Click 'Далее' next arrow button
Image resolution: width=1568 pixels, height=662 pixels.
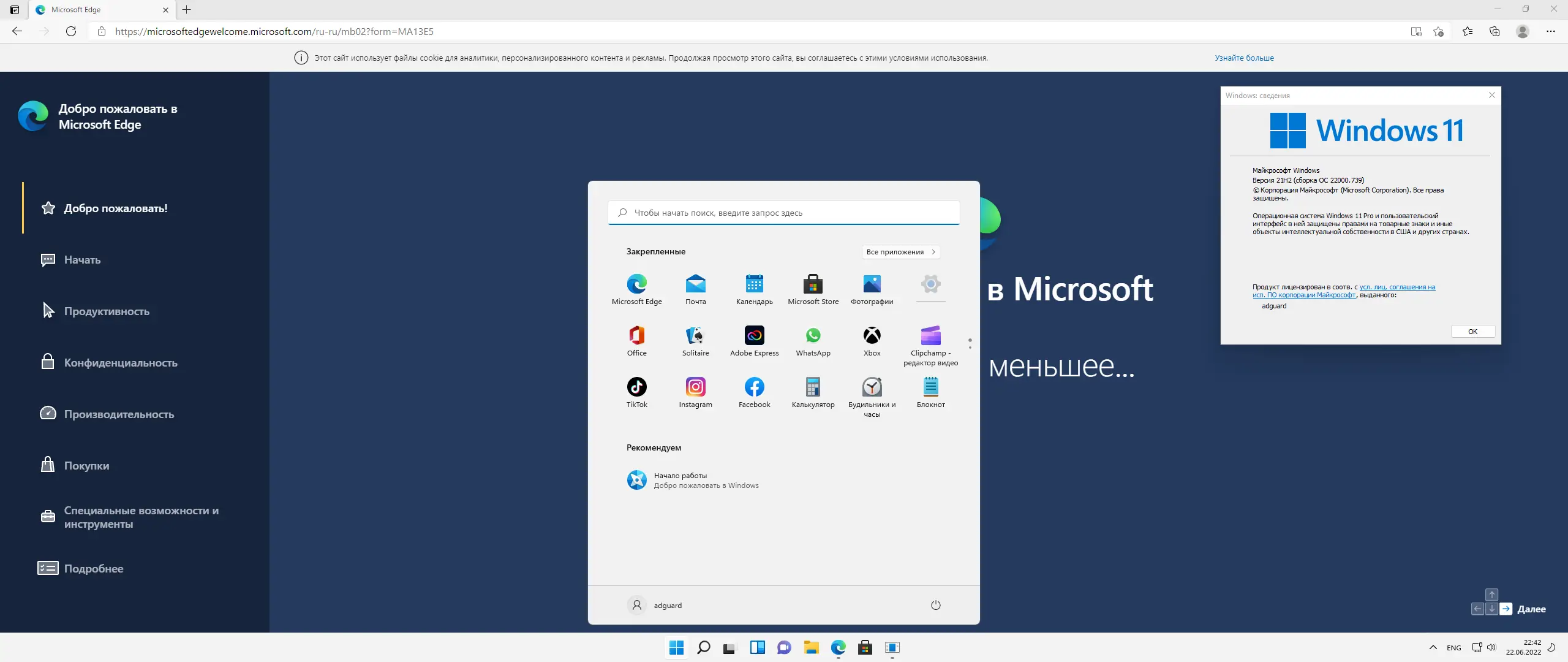point(1506,609)
